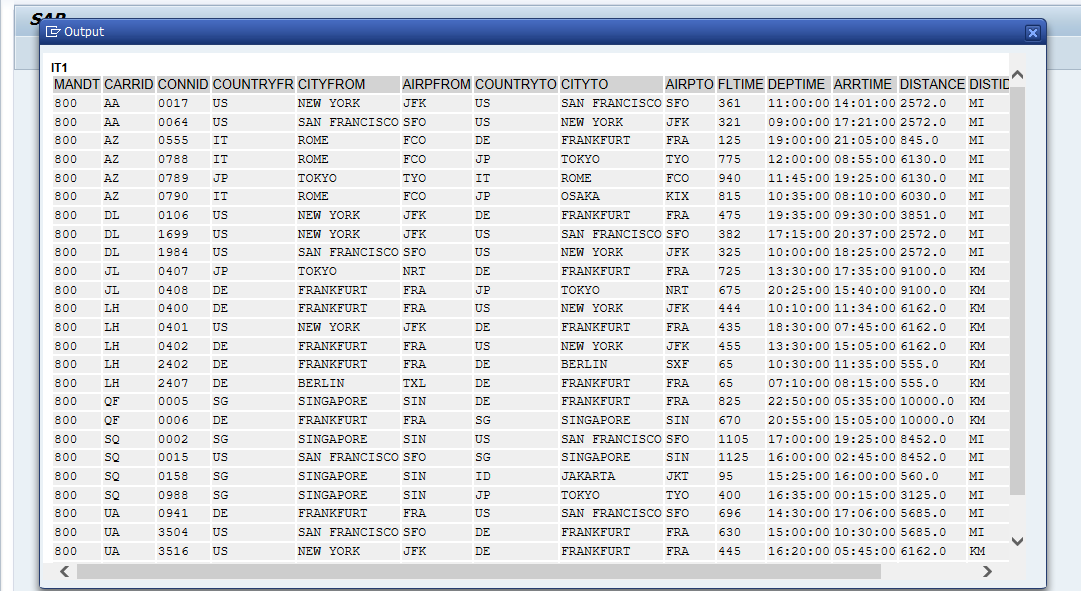The image size is (1081, 591).
Task: Select the CITYFROM column header
Action: click(x=348, y=84)
